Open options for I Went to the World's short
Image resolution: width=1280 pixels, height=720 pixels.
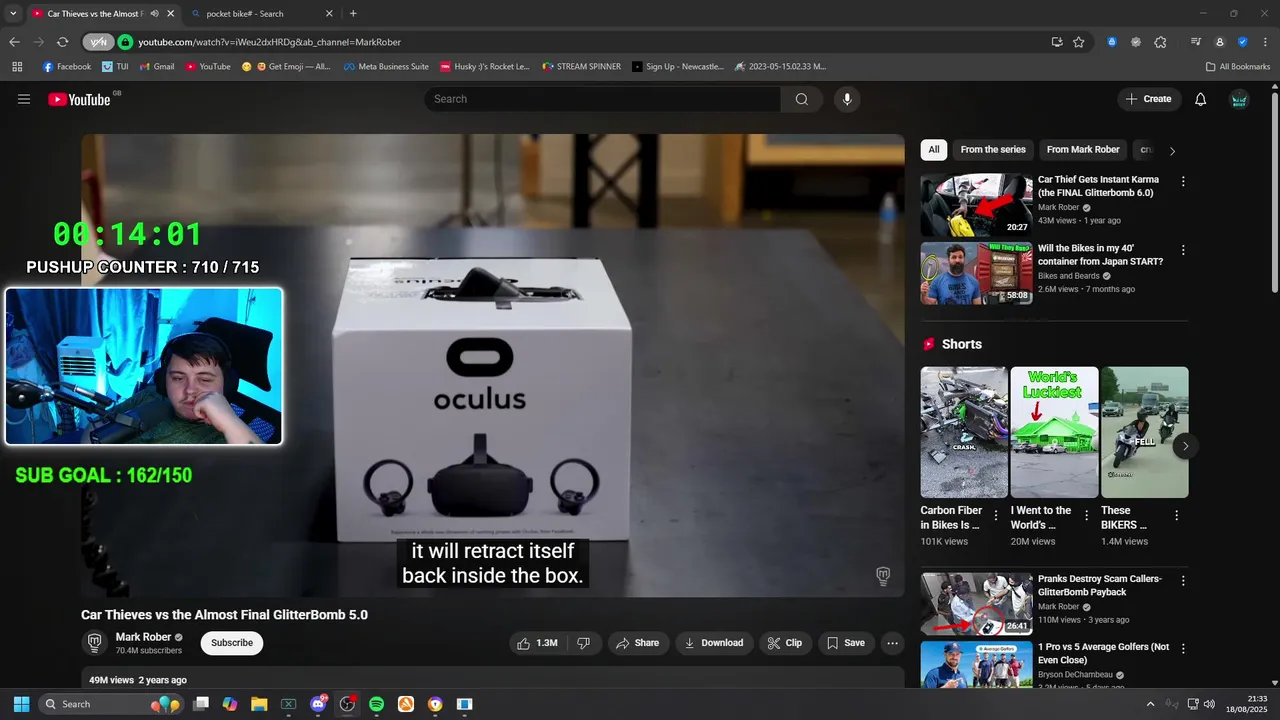tap(1085, 516)
